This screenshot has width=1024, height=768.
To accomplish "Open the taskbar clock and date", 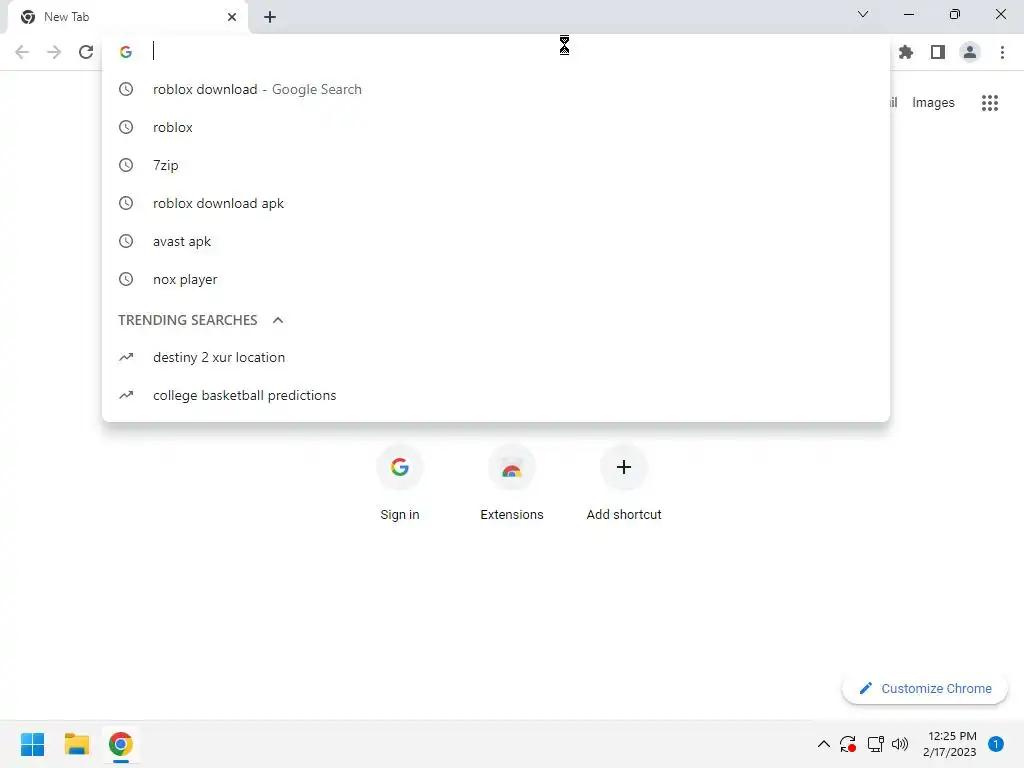I will click(950, 744).
